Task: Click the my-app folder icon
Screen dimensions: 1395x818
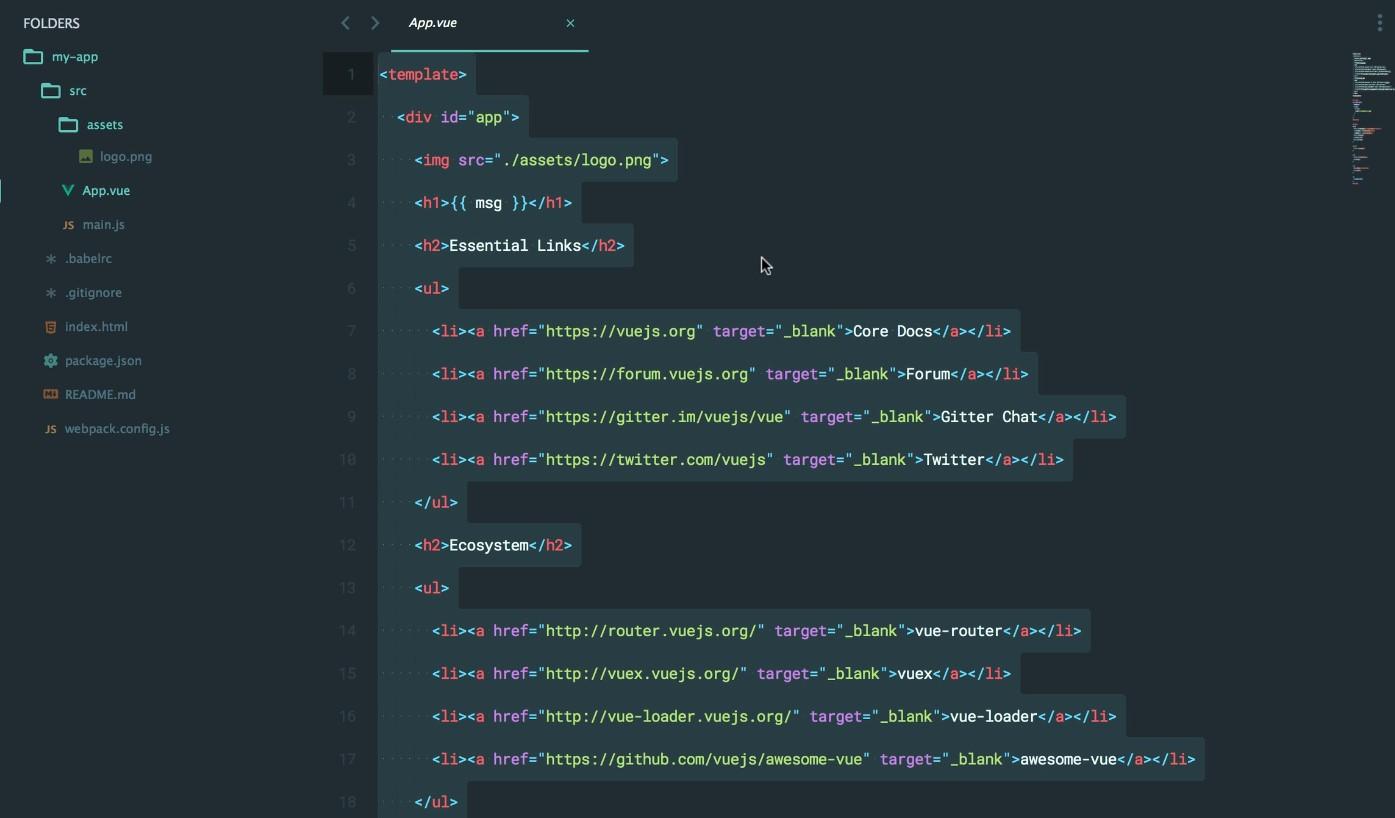Action: click(33, 57)
